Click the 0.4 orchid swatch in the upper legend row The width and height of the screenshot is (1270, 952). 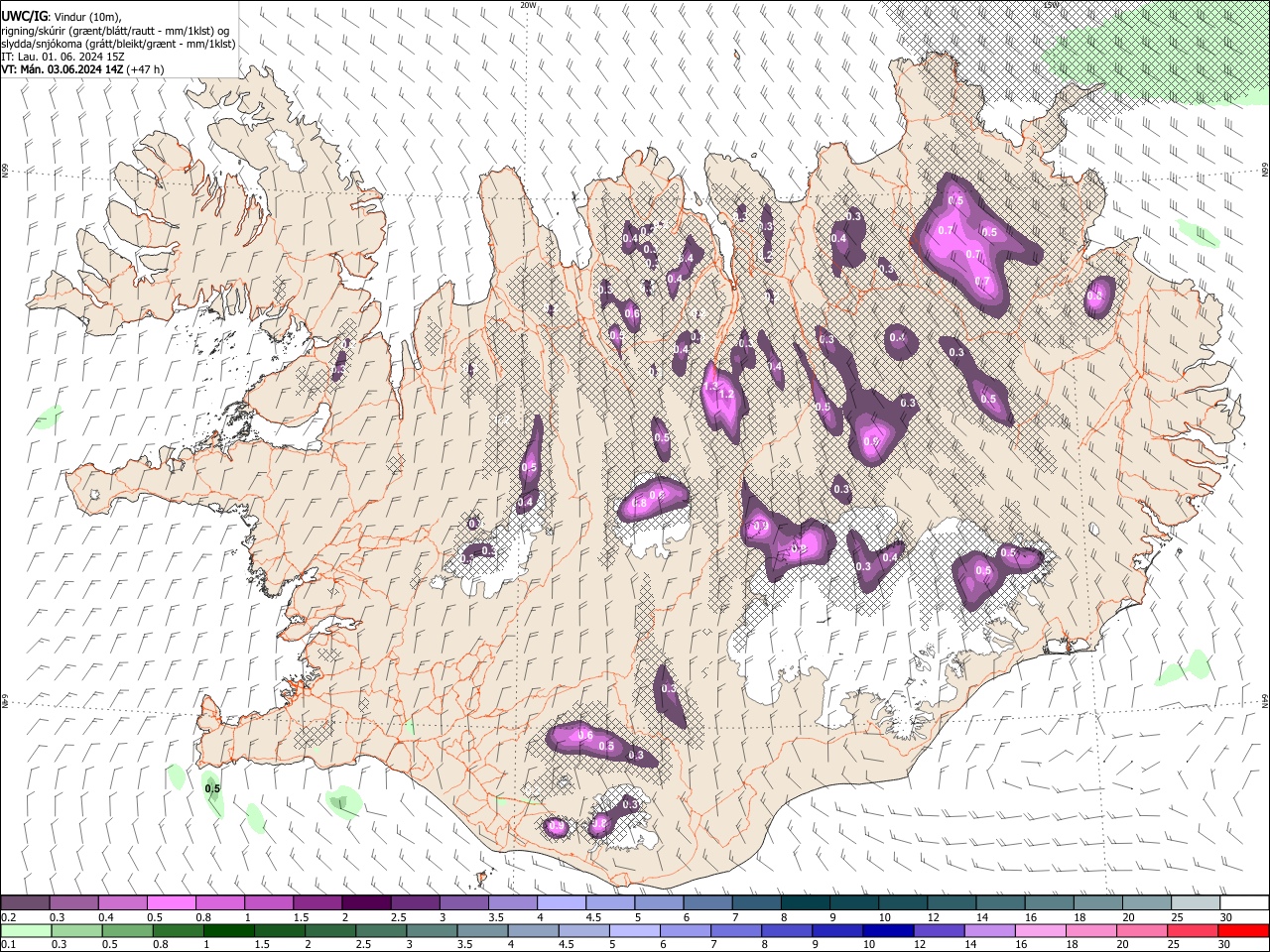(x=123, y=903)
